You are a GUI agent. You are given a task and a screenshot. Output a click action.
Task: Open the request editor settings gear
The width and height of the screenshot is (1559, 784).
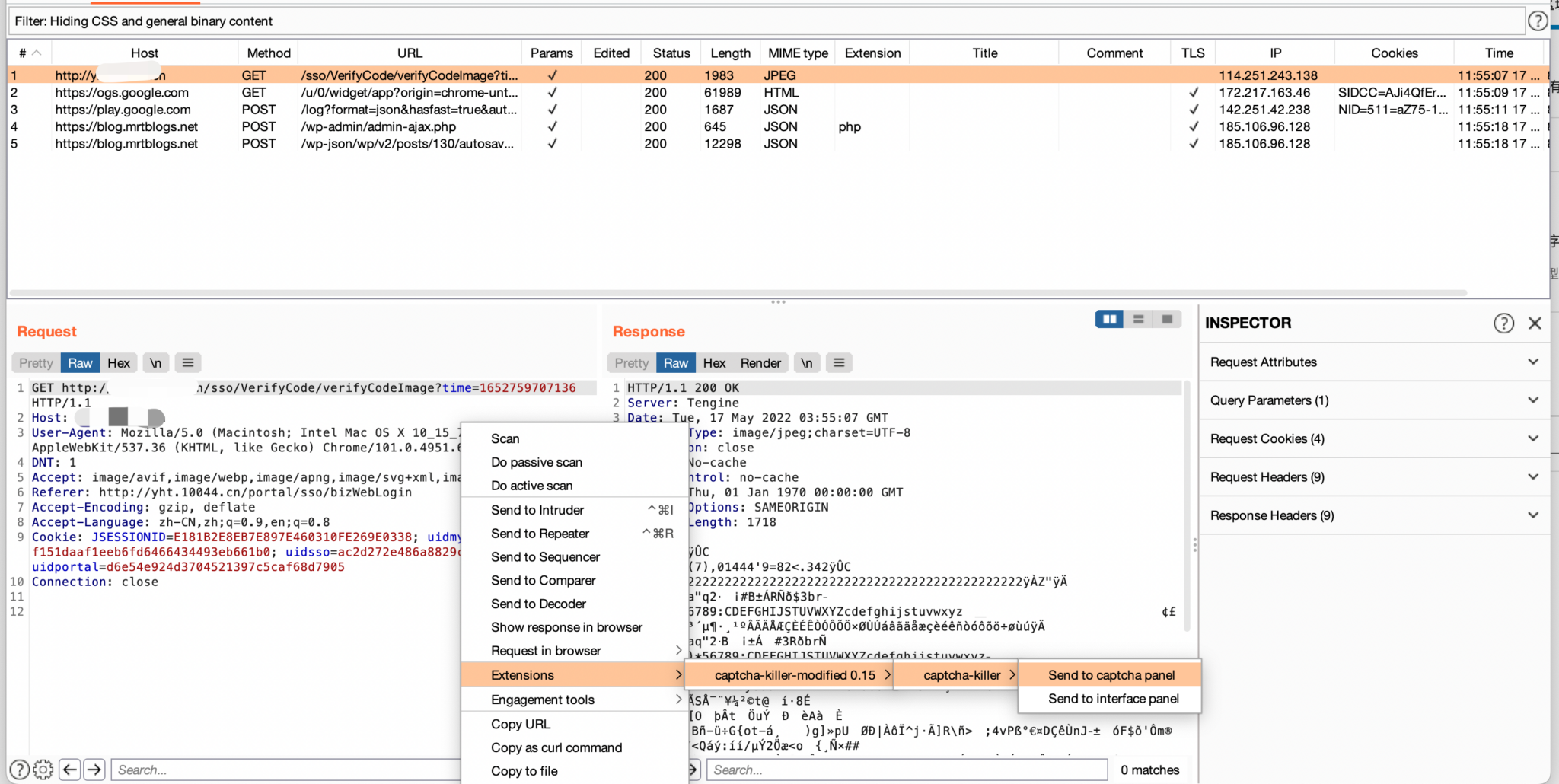click(43, 770)
